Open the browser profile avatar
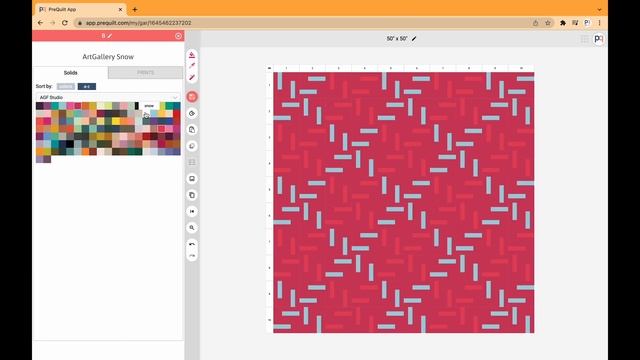Image resolution: width=640 pixels, height=360 pixels. (x=587, y=23)
